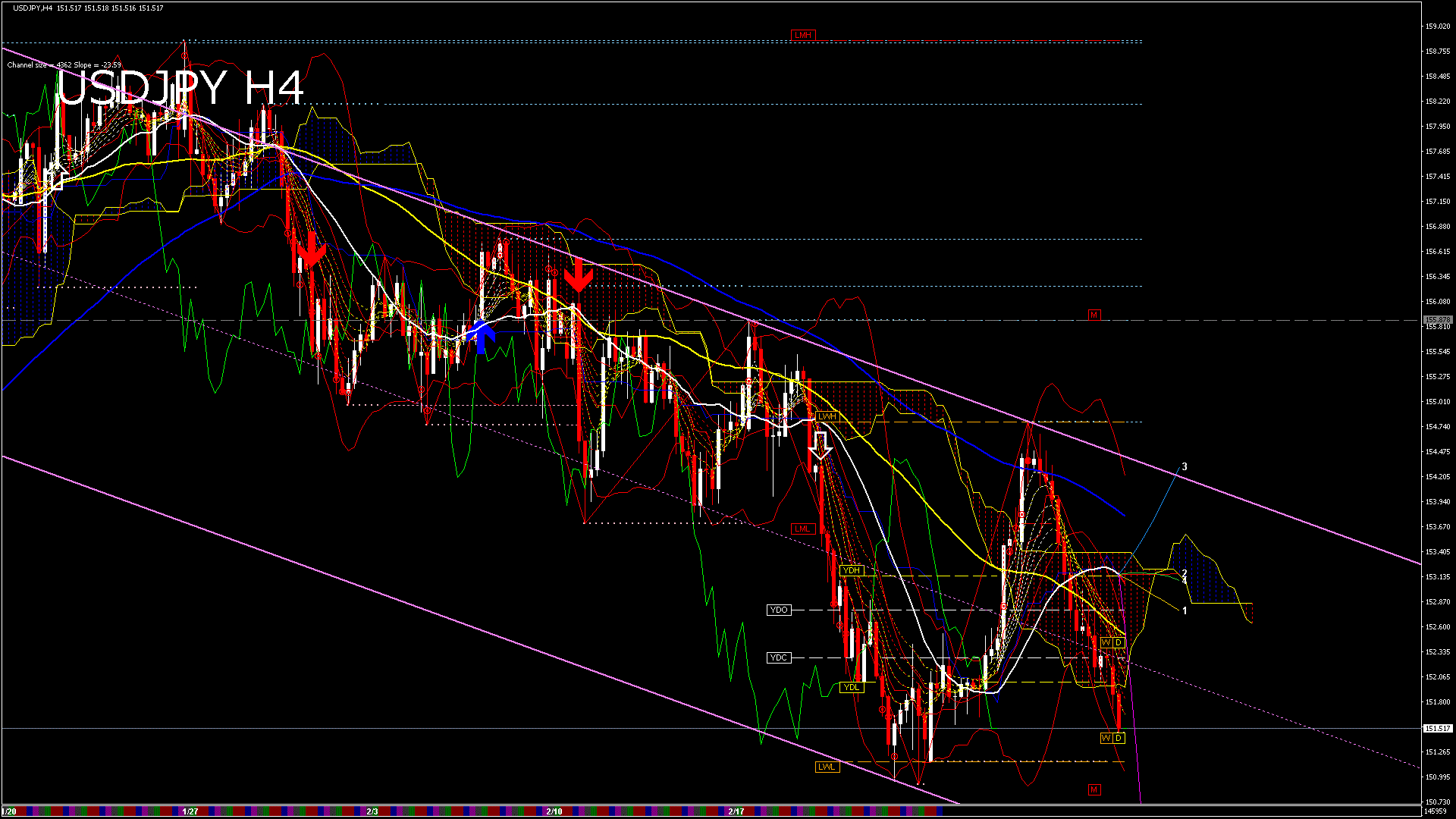
Task: Click the 1/27 date marker on time axis
Action: point(190,811)
